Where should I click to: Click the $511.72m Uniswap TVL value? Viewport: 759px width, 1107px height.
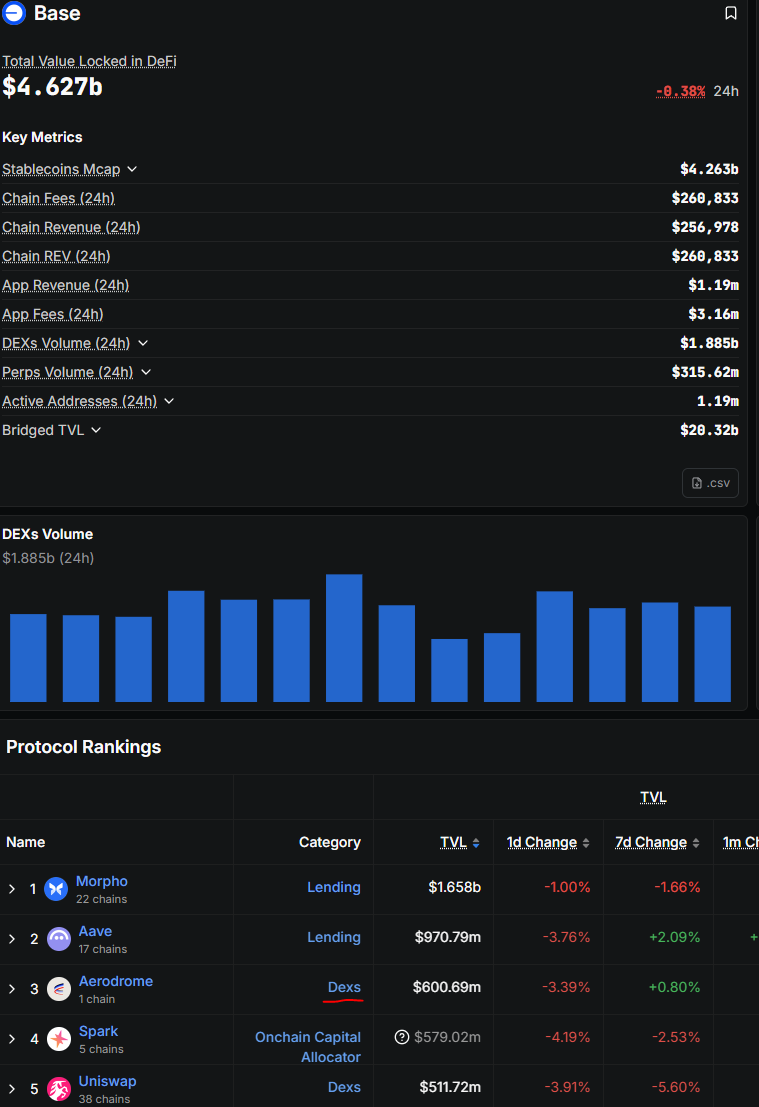tap(450, 1087)
